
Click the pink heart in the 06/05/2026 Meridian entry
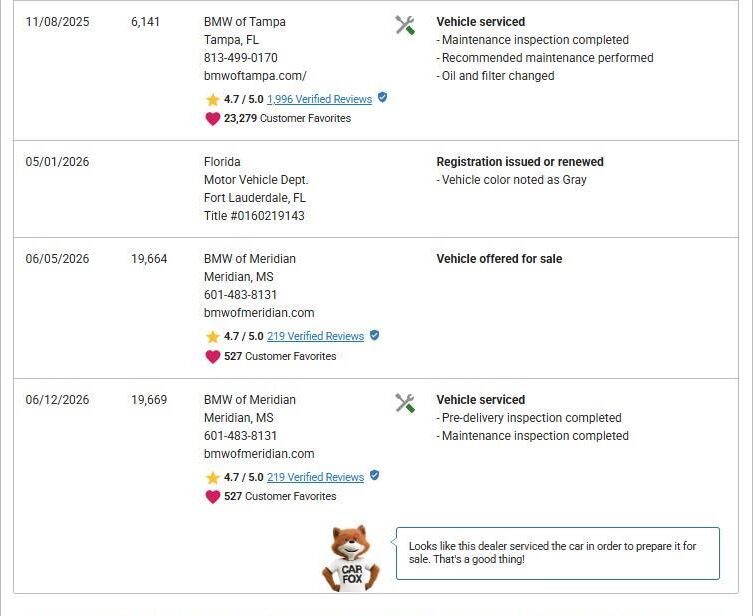212,356
